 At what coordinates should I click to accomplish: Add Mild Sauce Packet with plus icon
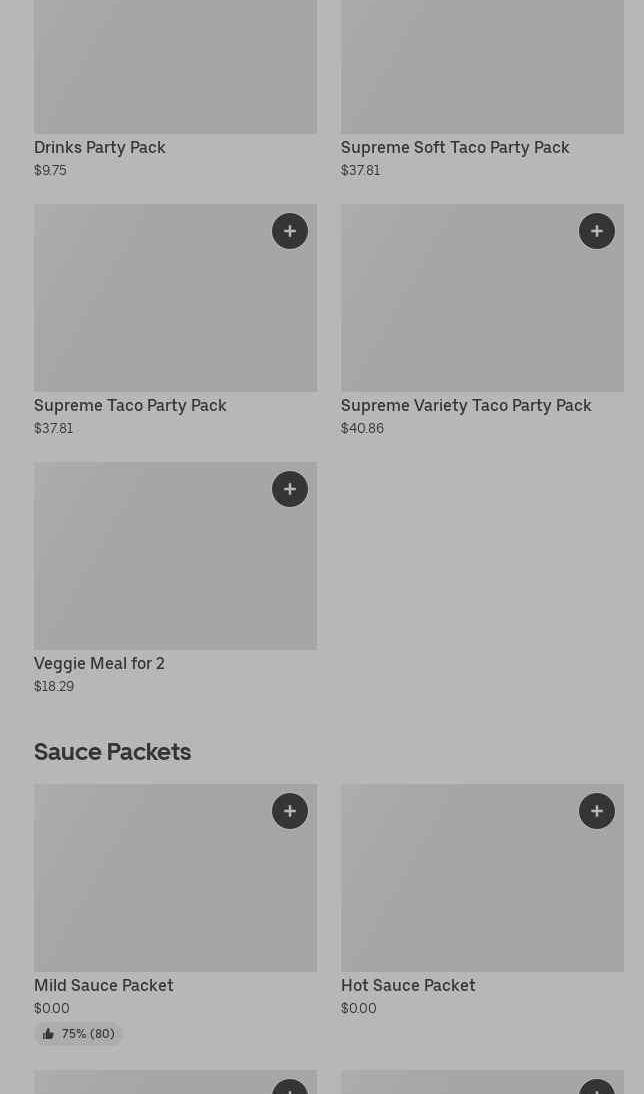[x=290, y=811]
